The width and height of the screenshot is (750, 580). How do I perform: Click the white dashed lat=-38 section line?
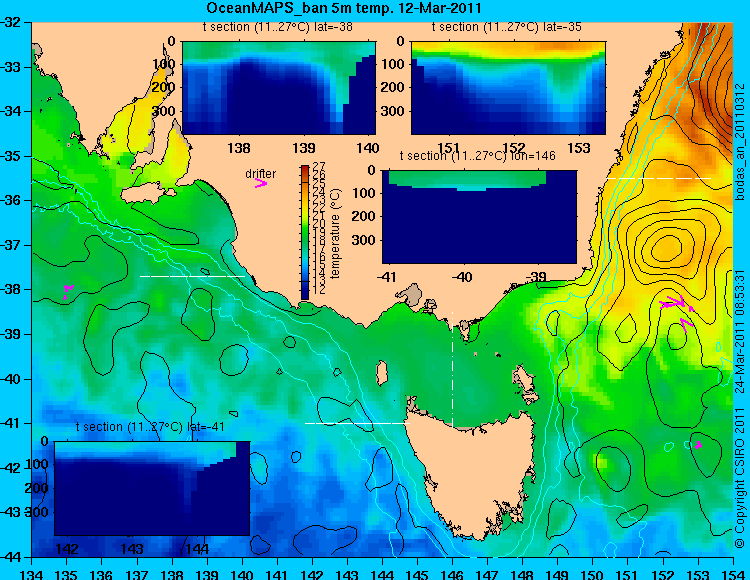(192, 276)
